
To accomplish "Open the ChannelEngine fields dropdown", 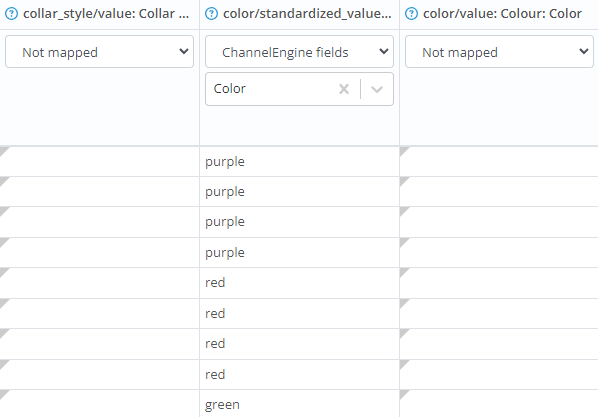I will (x=299, y=52).
